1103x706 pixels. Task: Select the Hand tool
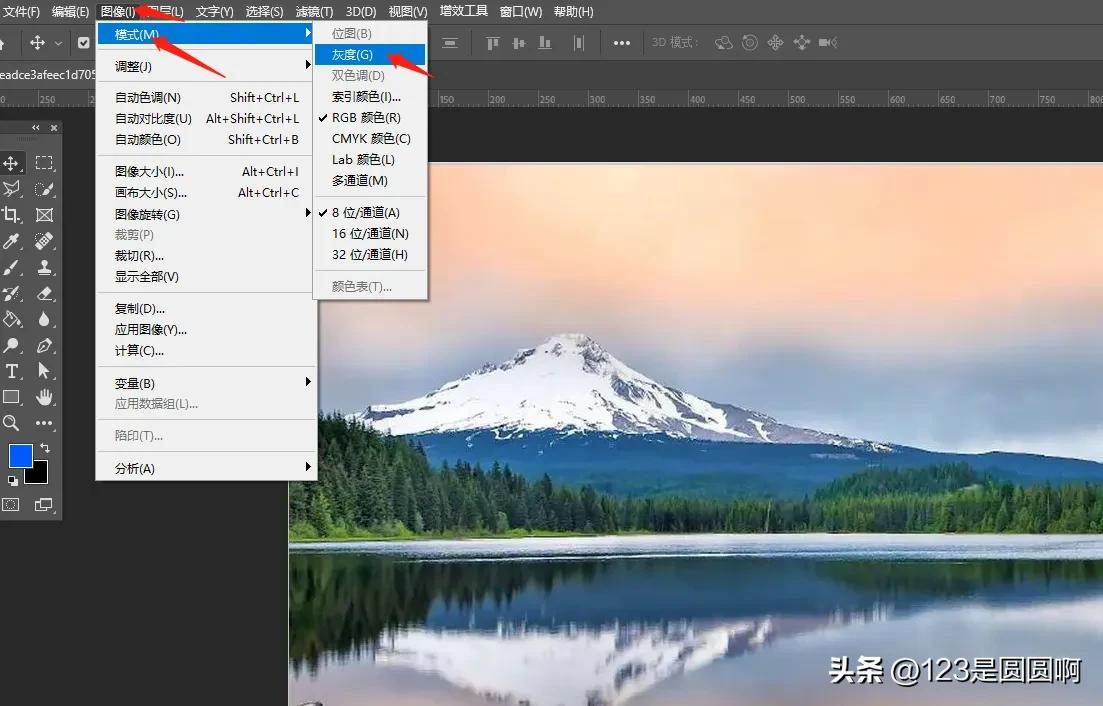click(44, 397)
